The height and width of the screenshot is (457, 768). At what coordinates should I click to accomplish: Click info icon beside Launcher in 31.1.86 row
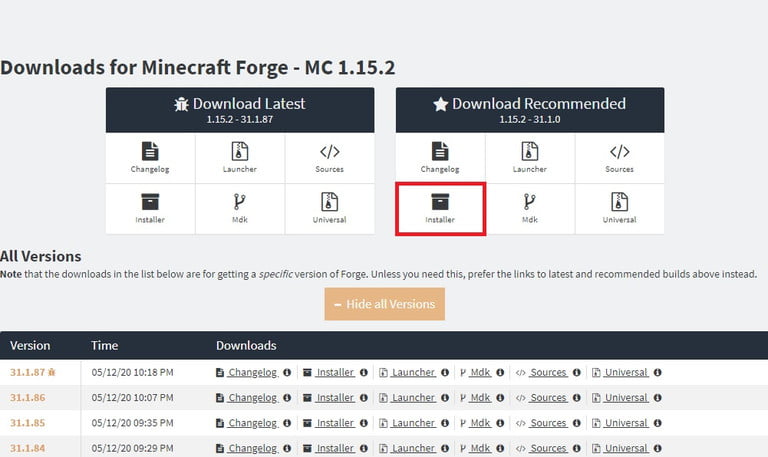[445, 398]
